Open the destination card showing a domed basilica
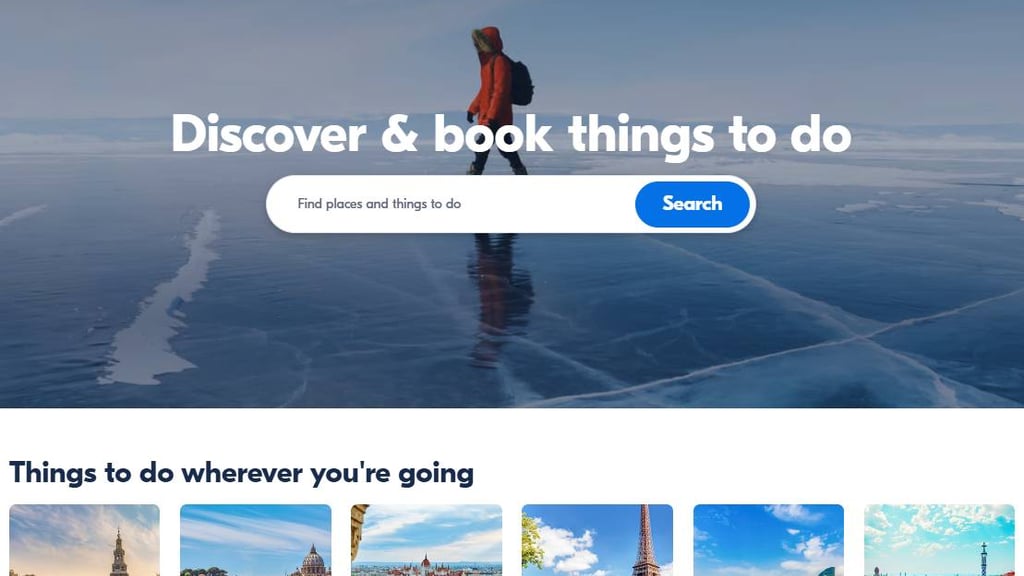This screenshot has height=576, width=1024. pos(255,540)
